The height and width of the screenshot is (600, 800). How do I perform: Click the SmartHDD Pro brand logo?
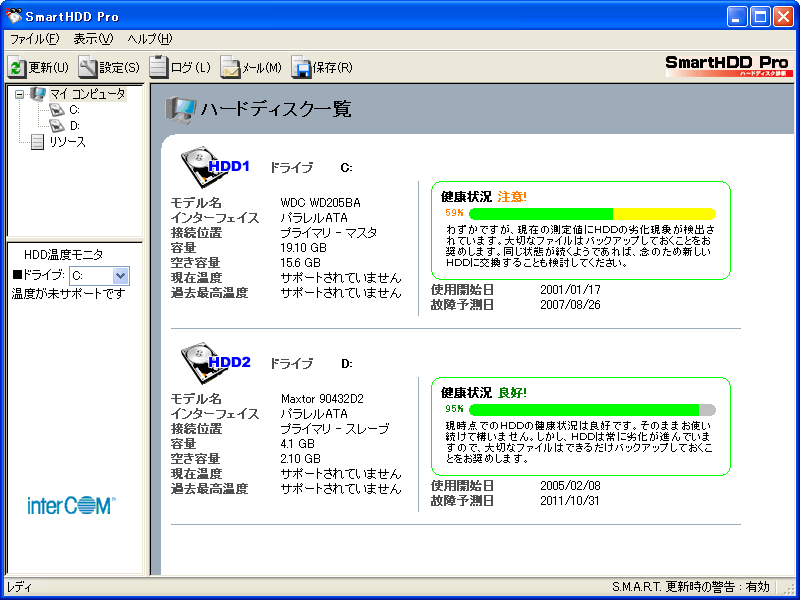[x=729, y=66]
